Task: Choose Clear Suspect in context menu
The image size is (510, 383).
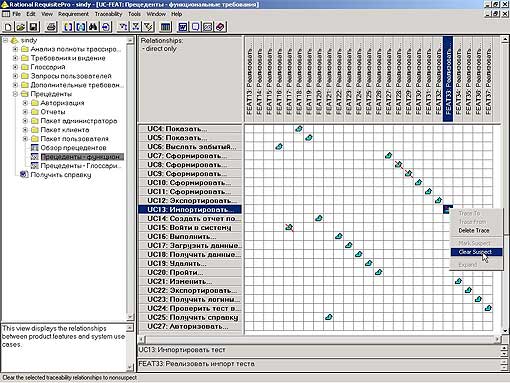Action: 476,252
